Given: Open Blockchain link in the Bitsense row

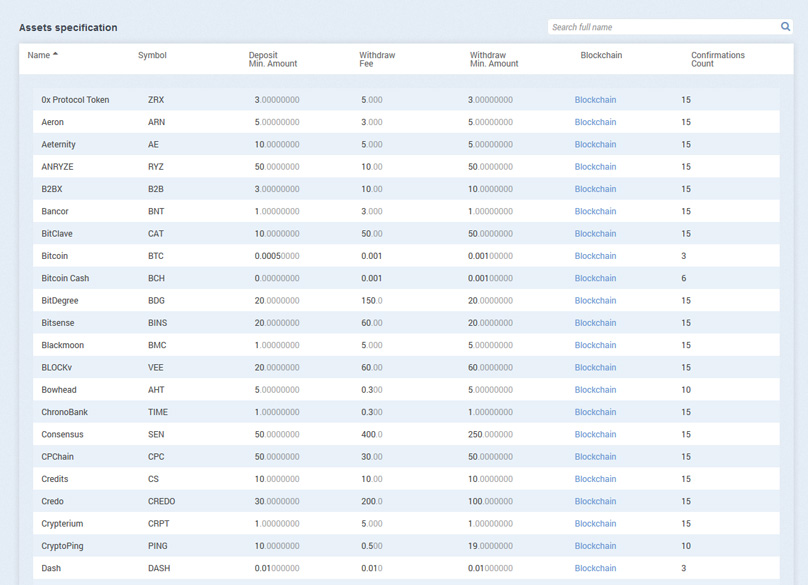Looking at the screenshot, I should click(x=595, y=323).
